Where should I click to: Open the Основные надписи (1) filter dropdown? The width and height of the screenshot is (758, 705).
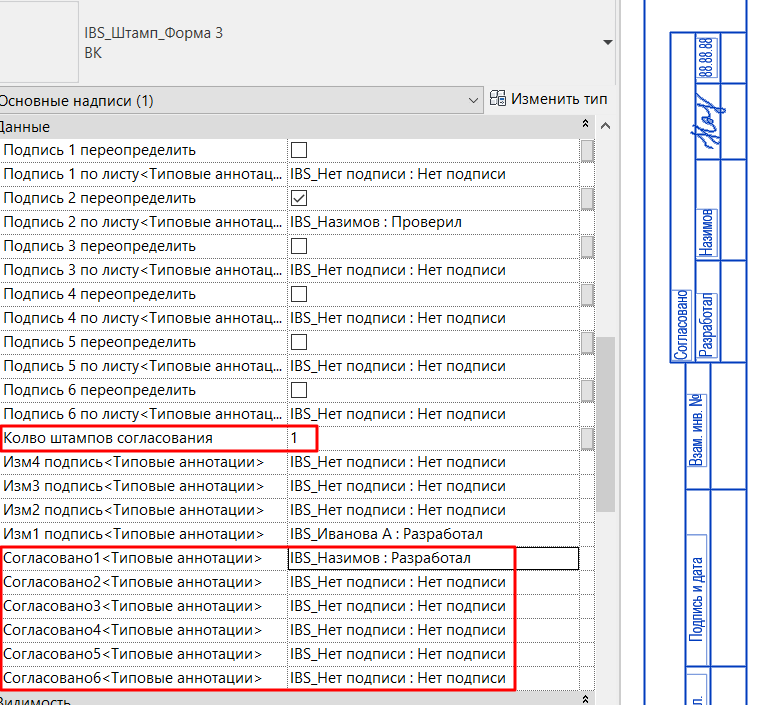click(x=241, y=101)
